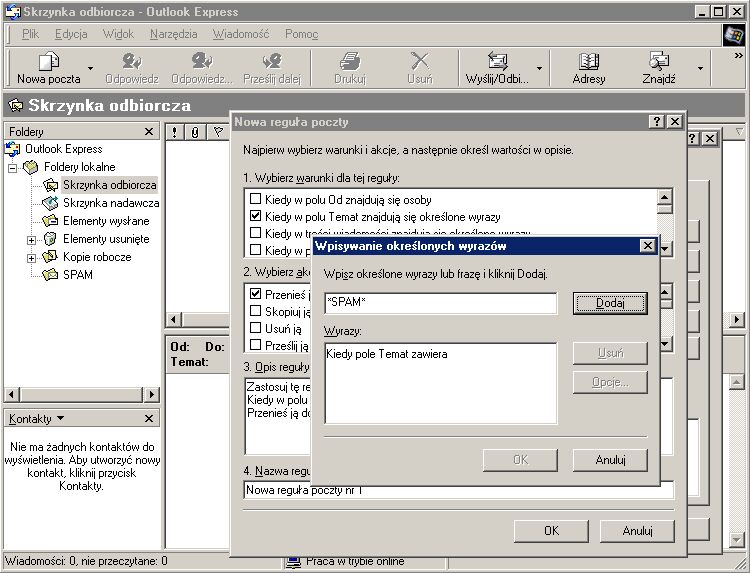Check 'Prześlij ją' action checkbox

255,344
